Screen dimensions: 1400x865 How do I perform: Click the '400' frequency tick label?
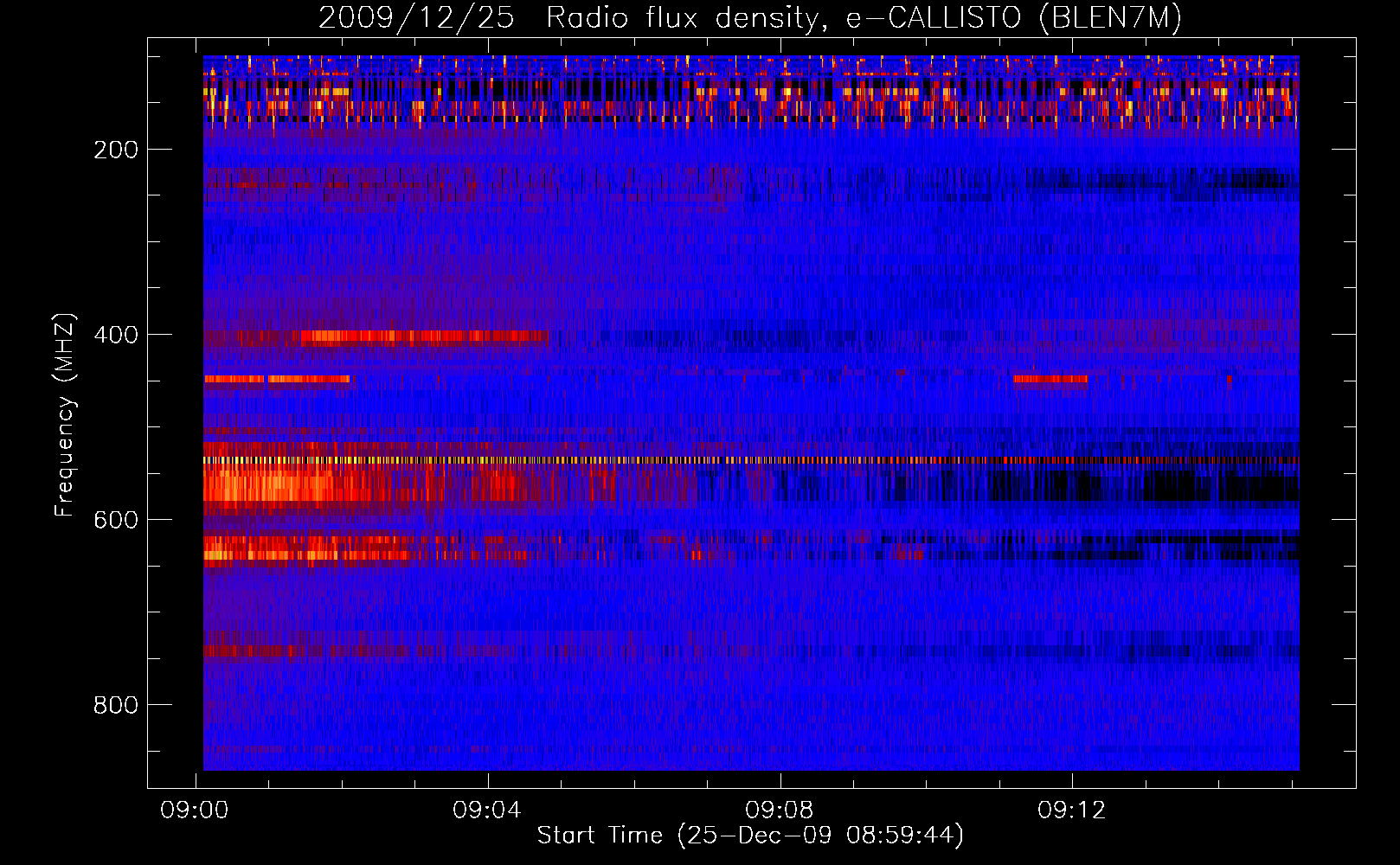tap(116, 335)
